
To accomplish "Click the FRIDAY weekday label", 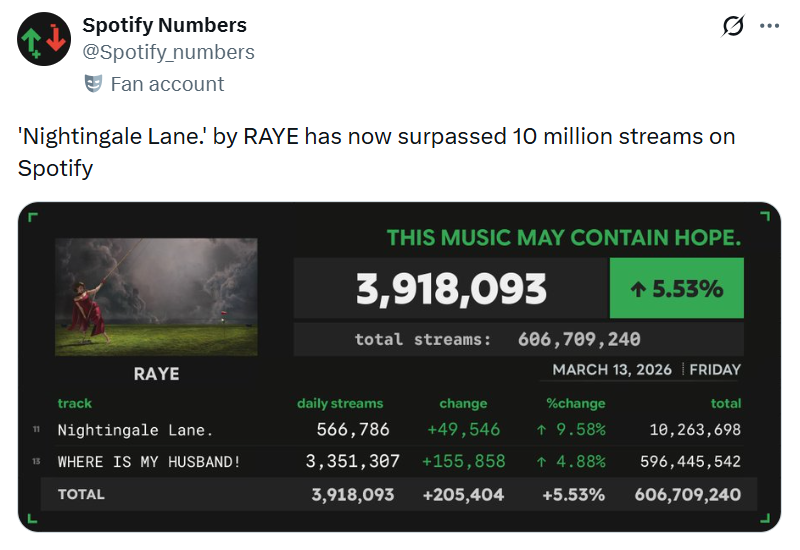I will pyautogui.click(x=715, y=369).
